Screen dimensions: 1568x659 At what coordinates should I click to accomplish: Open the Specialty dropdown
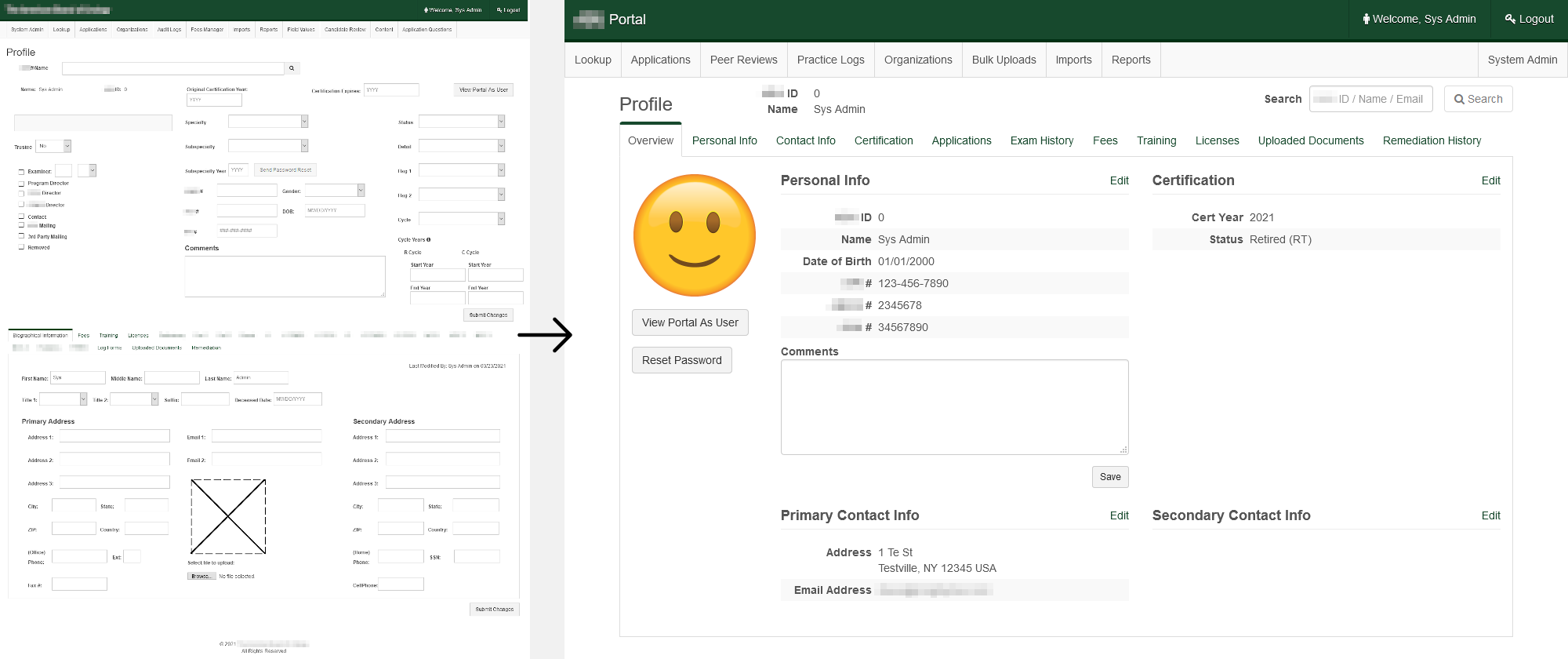coord(268,122)
